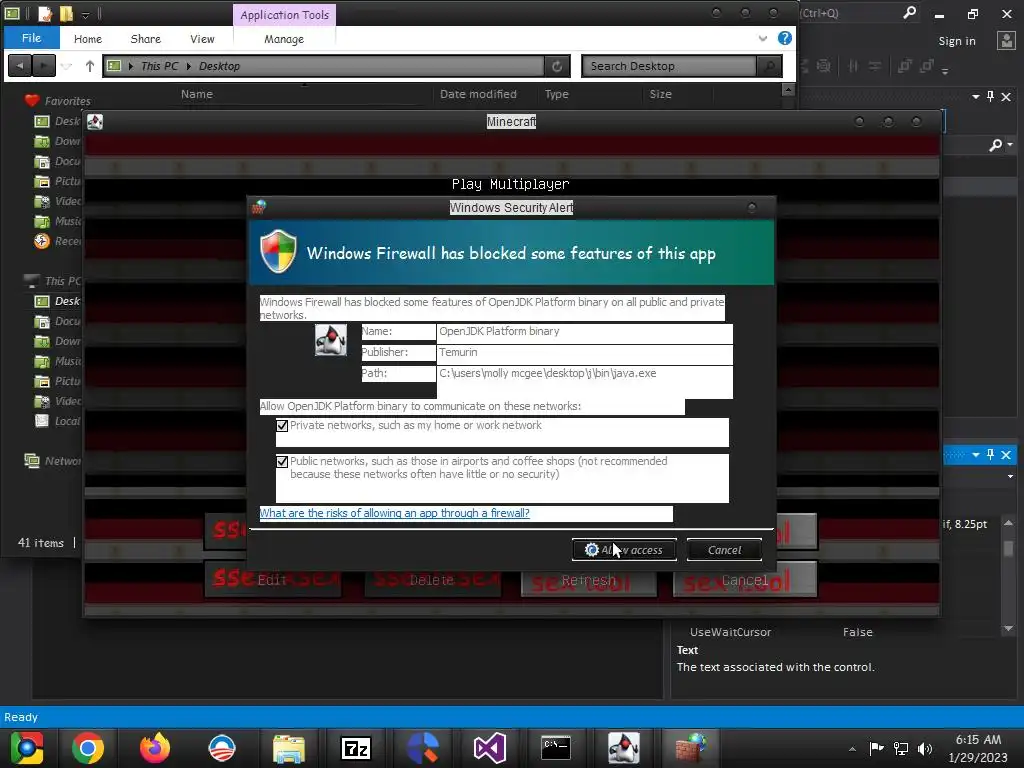Screen dimensions: 1024x768
Task: Click the Visual Studio quick launch search icon
Action: [909, 12]
